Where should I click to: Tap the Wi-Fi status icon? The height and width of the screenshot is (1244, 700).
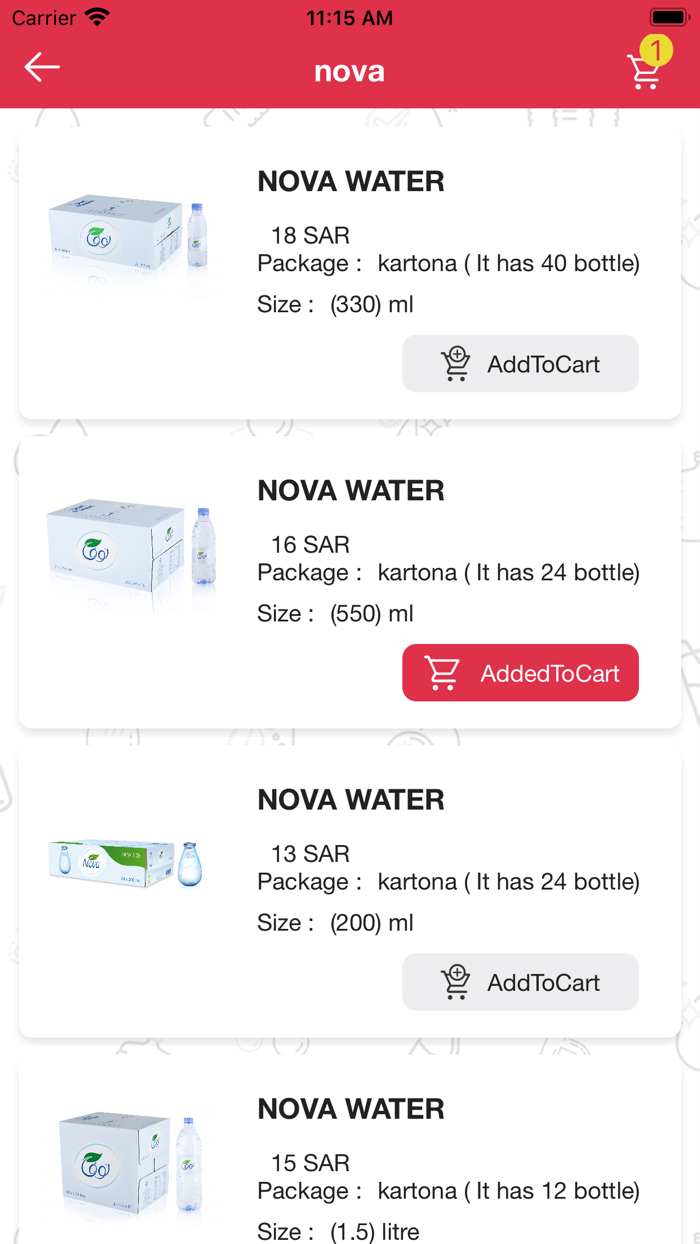tap(97, 18)
